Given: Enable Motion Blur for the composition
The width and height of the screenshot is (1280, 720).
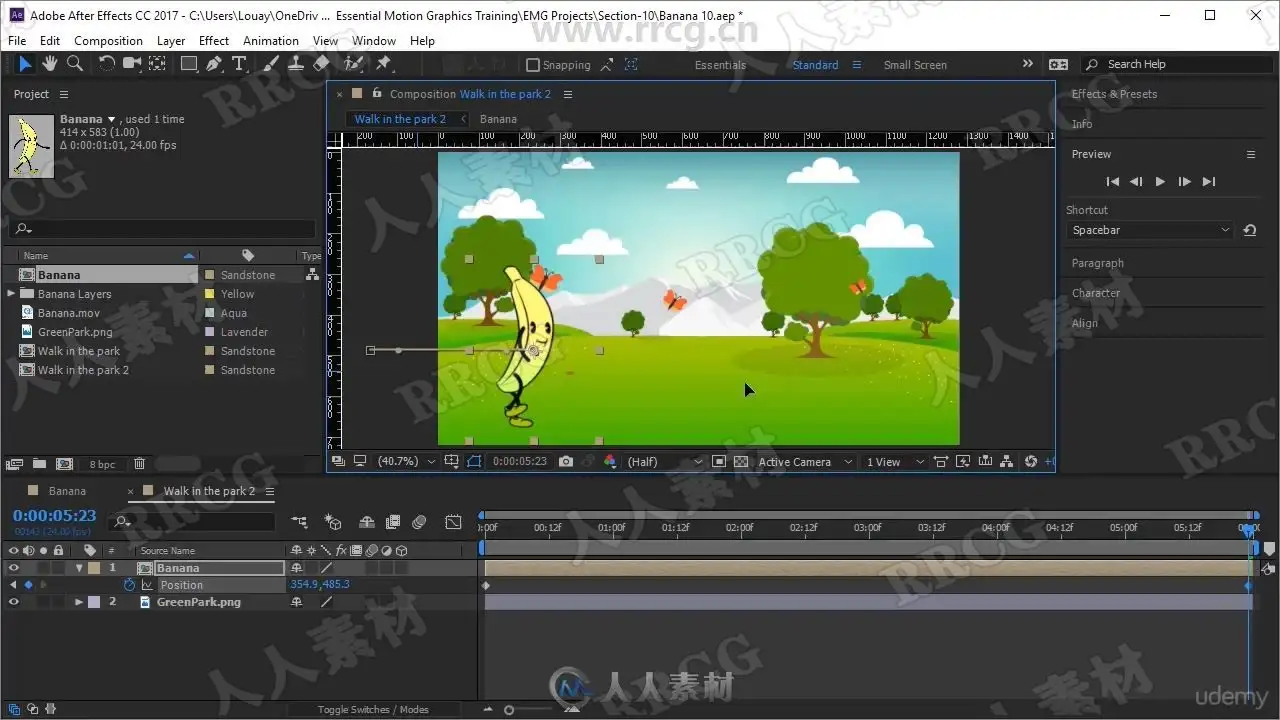Looking at the screenshot, I should point(419,522).
